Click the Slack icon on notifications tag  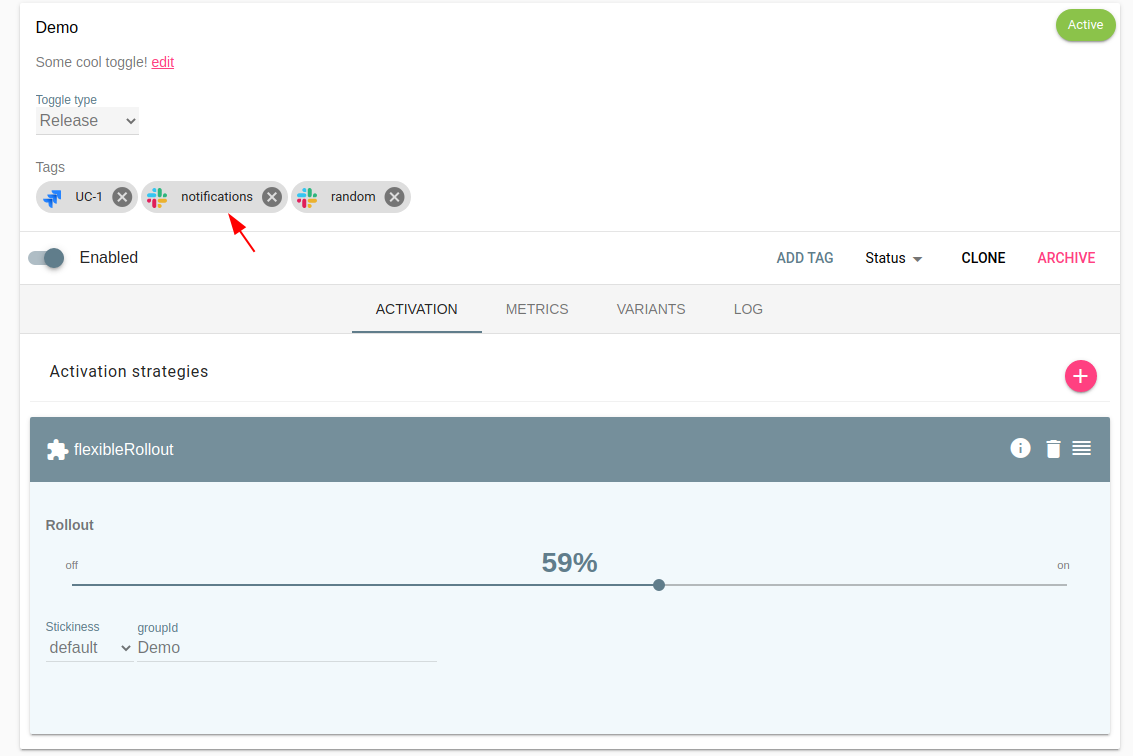click(157, 197)
